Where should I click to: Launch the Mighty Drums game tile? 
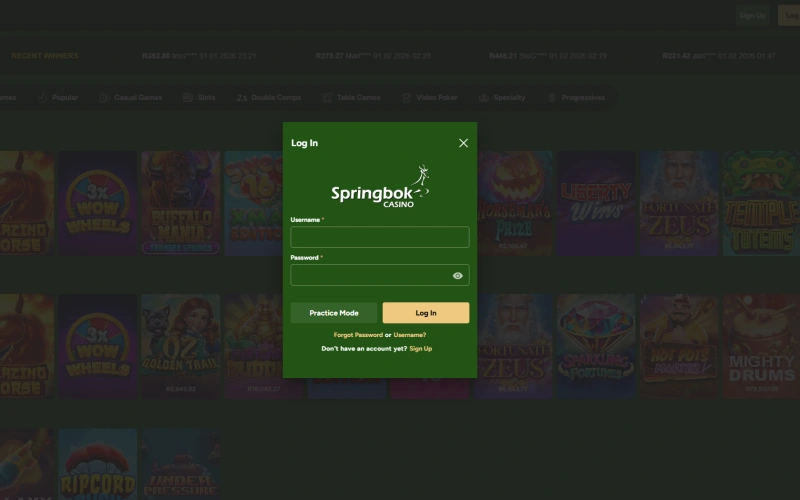pyautogui.click(x=762, y=346)
